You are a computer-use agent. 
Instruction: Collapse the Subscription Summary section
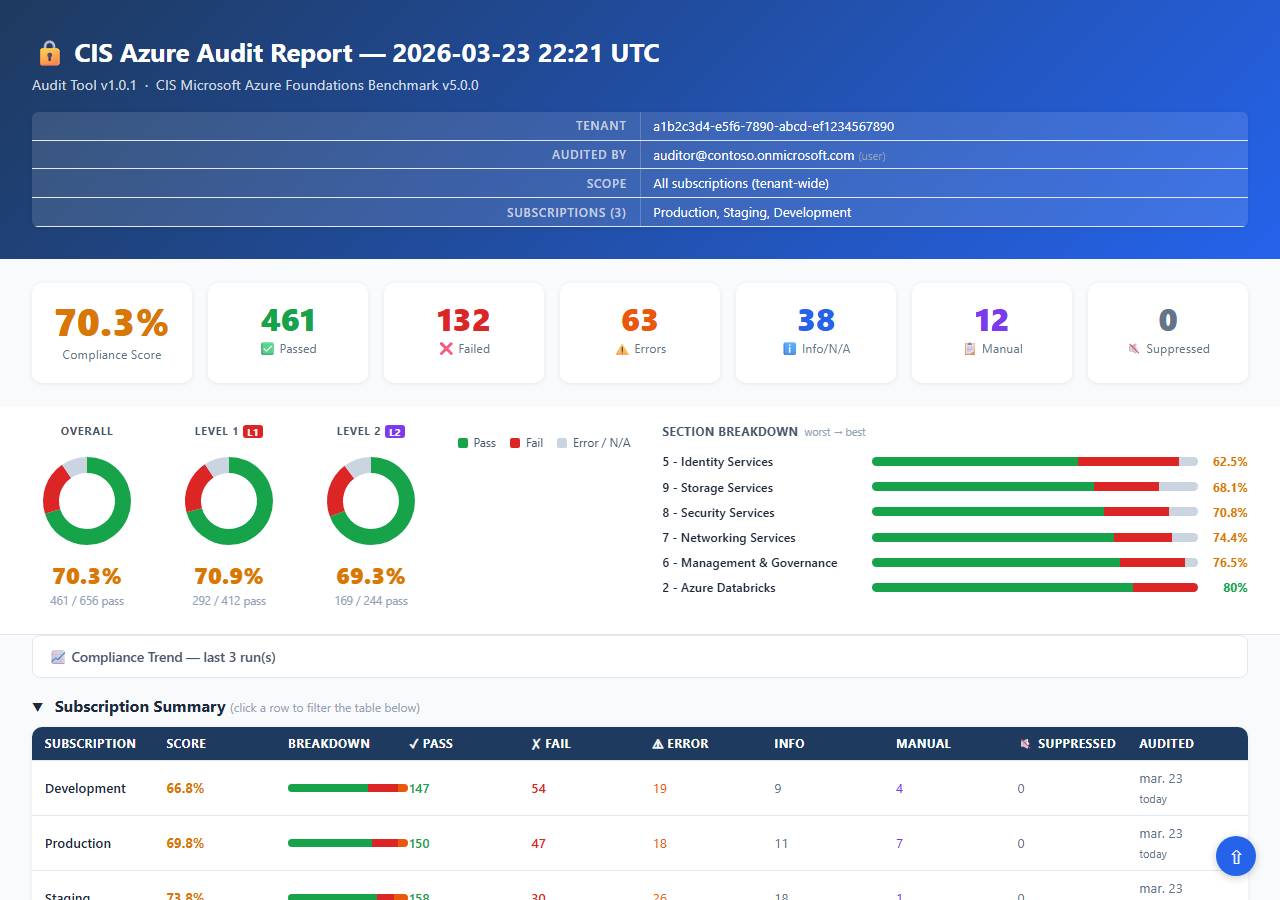pyautogui.click(x=37, y=707)
